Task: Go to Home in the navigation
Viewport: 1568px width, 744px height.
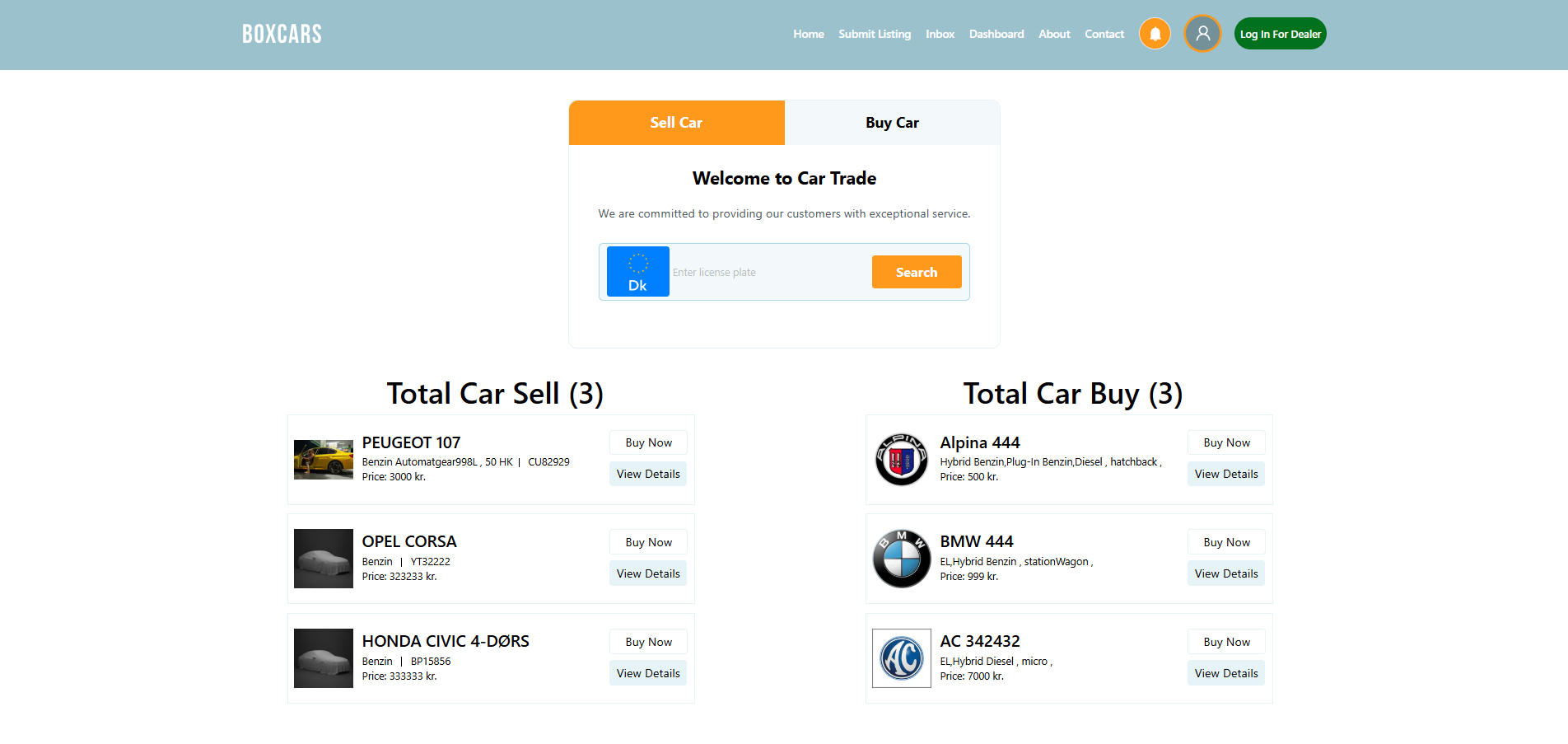Action: (809, 34)
